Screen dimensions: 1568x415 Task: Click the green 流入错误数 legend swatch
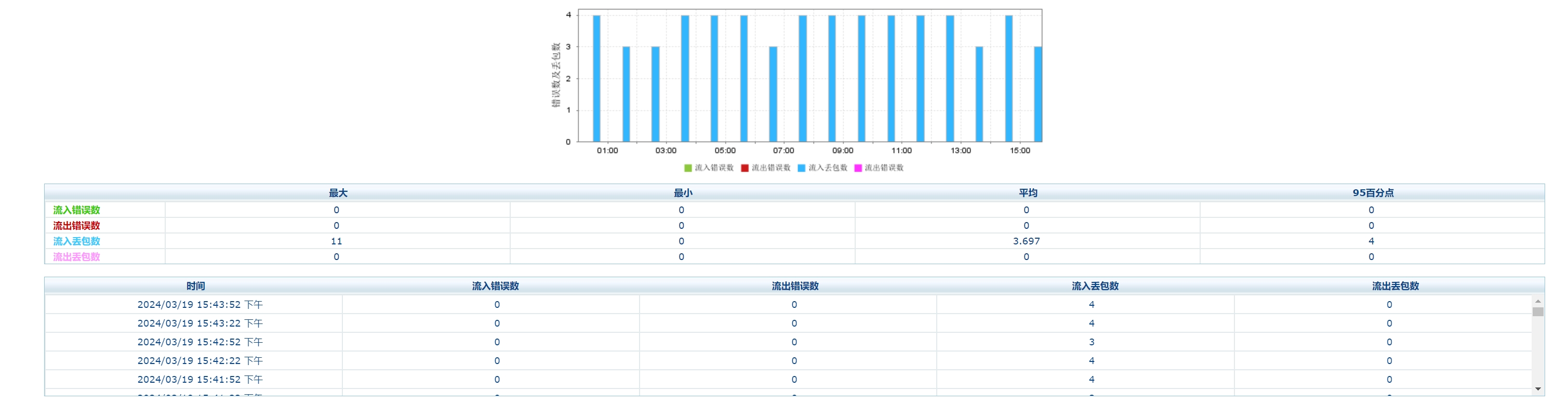tap(688, 168)
